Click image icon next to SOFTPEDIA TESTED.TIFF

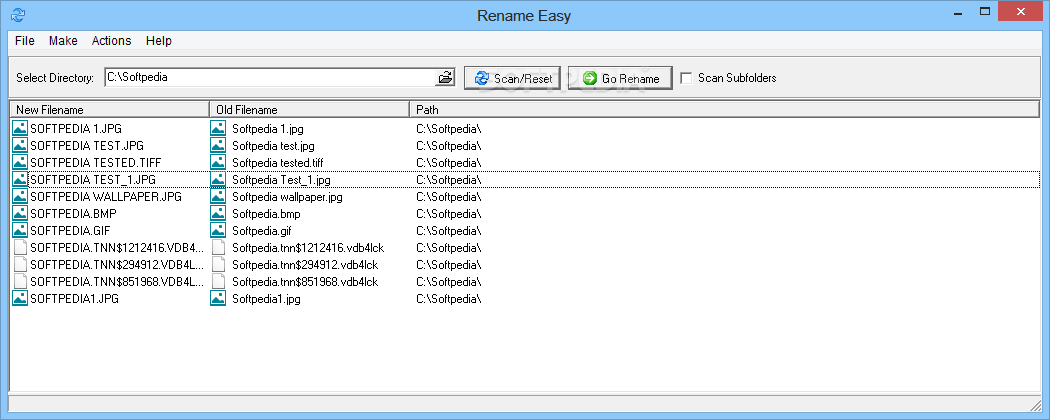point(20,162)
